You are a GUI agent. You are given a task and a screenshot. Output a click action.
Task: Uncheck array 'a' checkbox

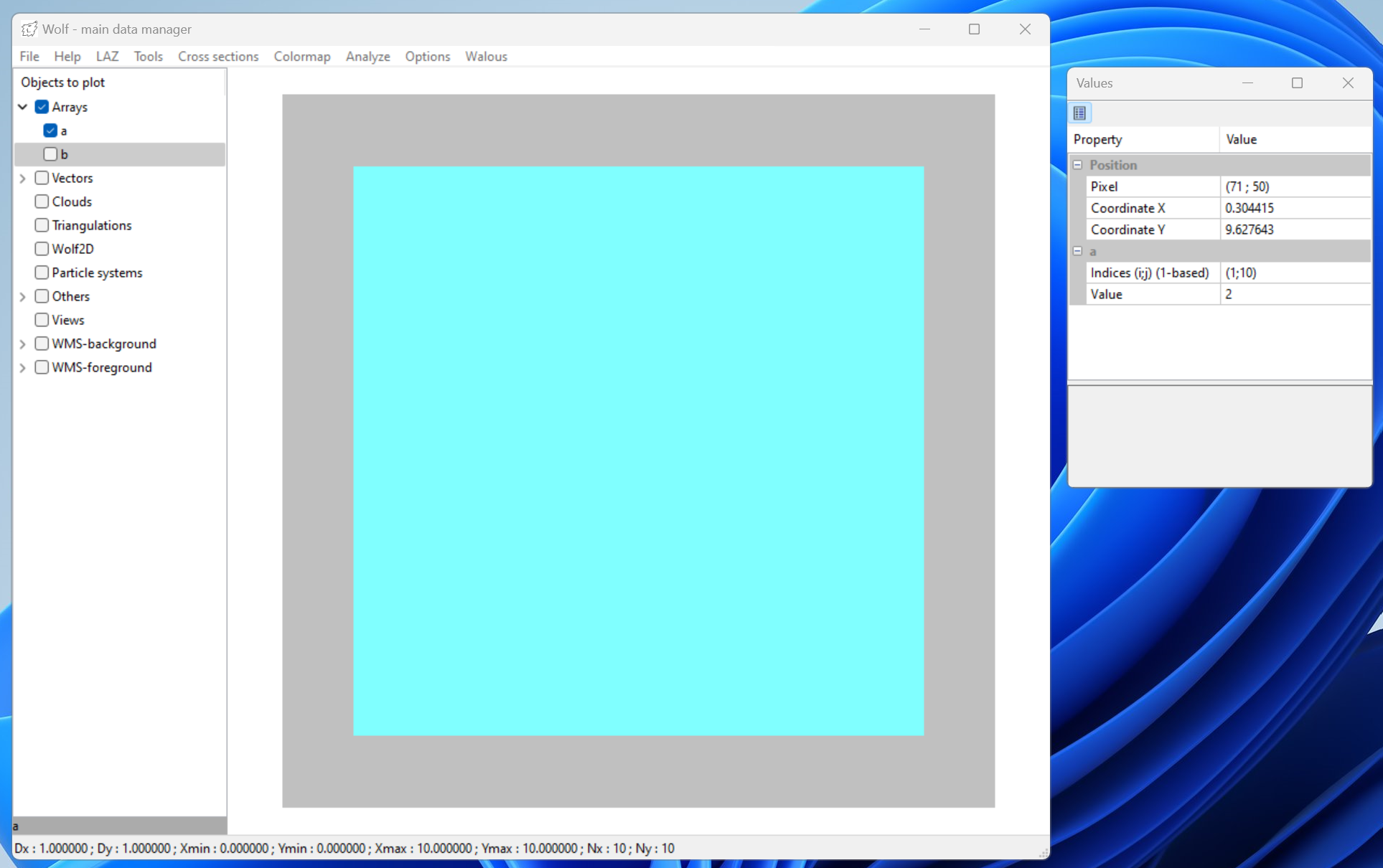coord(50,131)
